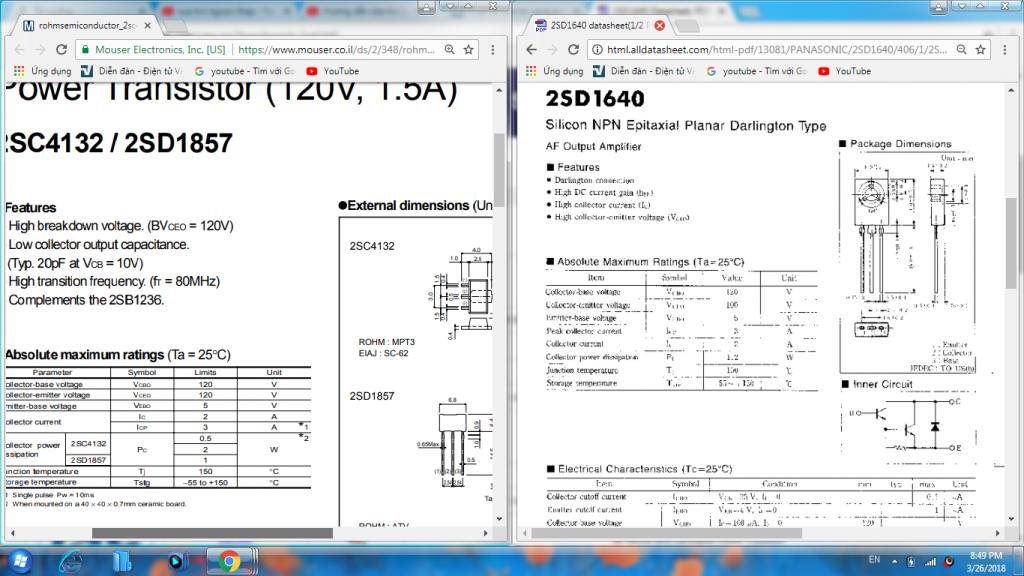Image resolution: width=1024 pixels, height=576 pixels.
Task: Open the Windows Start button
Action: (20, 561)
